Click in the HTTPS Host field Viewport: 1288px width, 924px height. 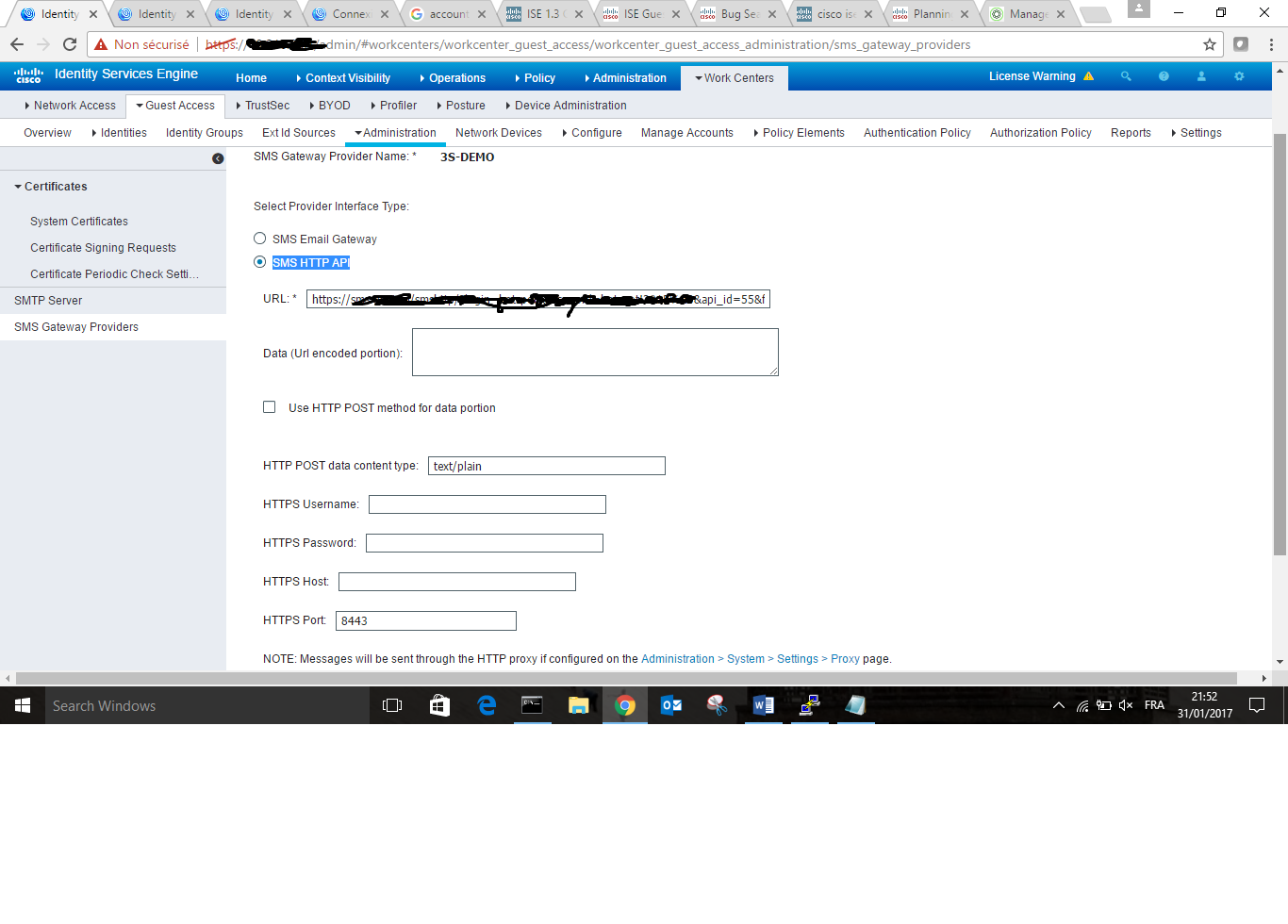(x=457, y=582)
